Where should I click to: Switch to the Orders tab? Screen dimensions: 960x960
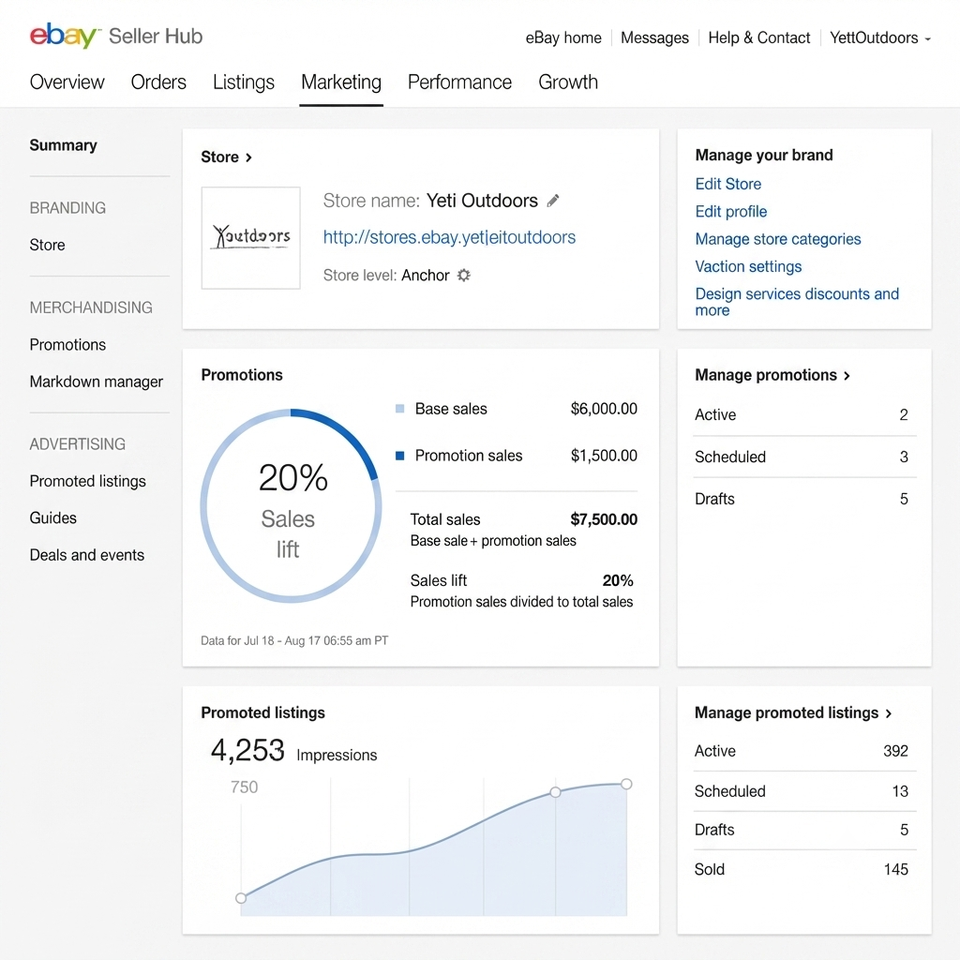159,82
